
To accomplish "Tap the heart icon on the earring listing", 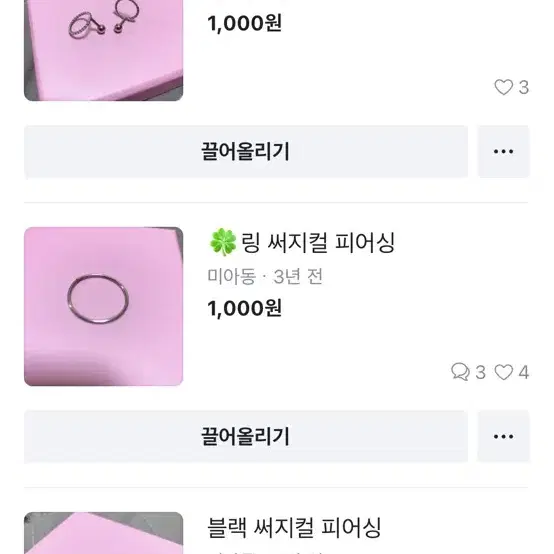I will 503,87.
